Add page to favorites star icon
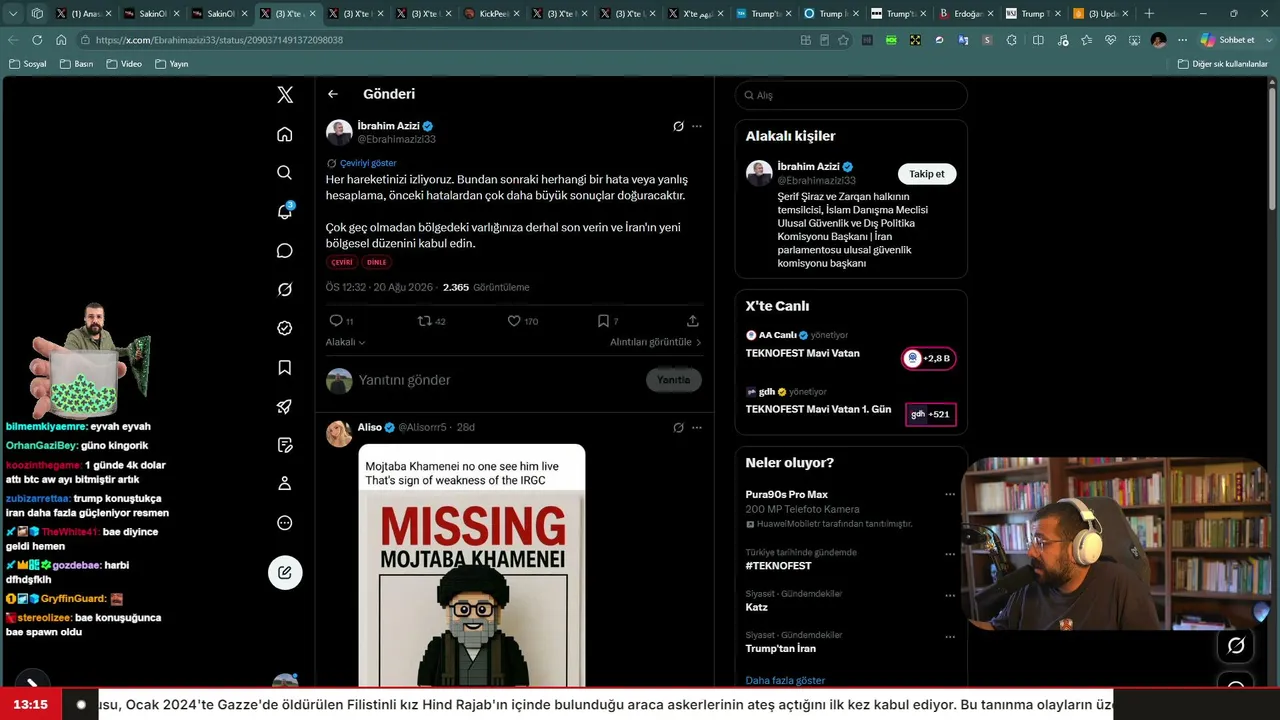This screenshot has height=720, width=1280. [x=844, y=40]
